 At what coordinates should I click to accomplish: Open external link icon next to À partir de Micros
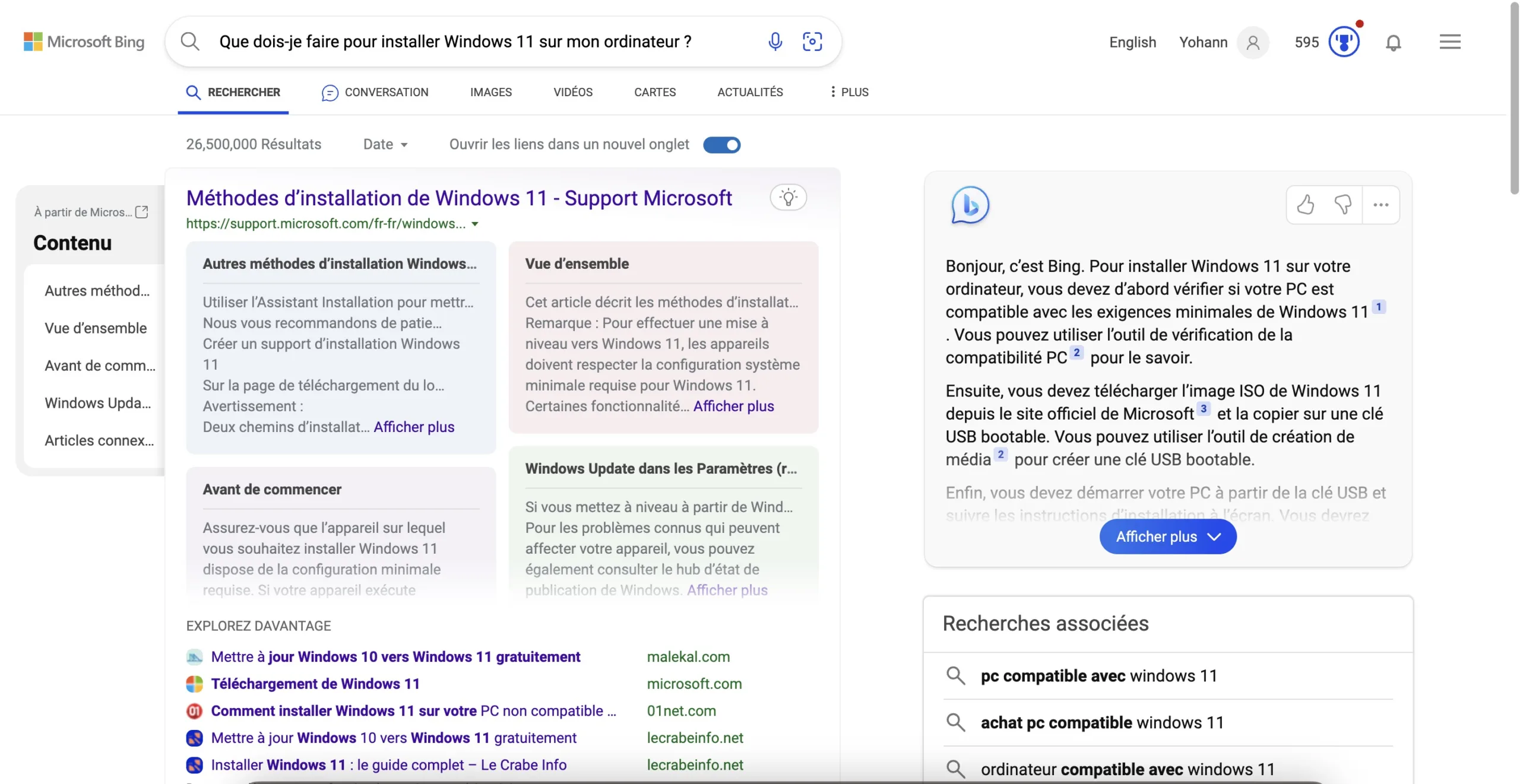point(141,212)
